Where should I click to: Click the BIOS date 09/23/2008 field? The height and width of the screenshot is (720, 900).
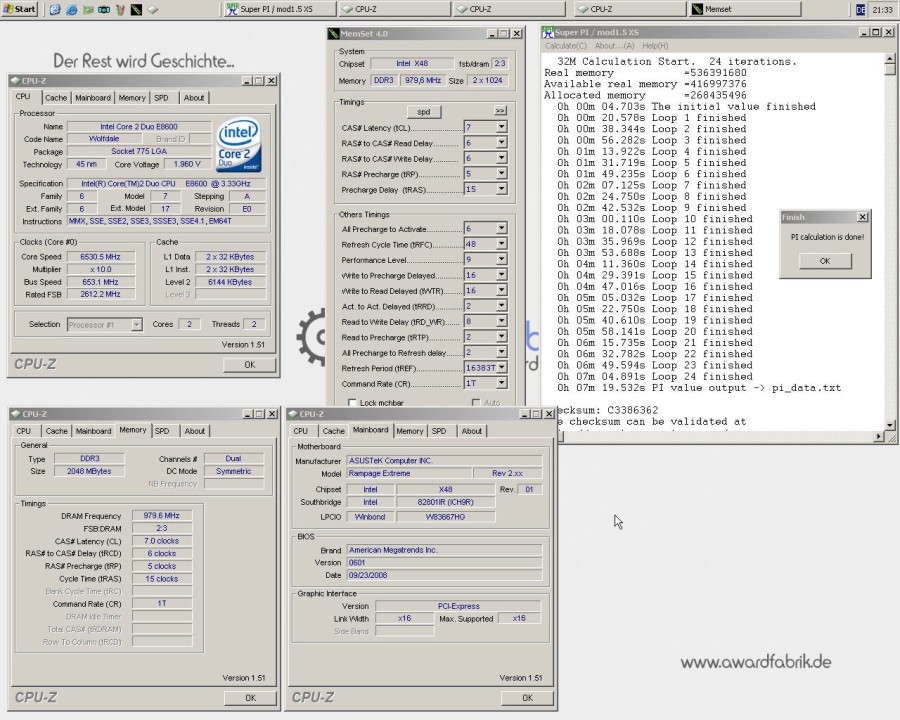(444, 575)
